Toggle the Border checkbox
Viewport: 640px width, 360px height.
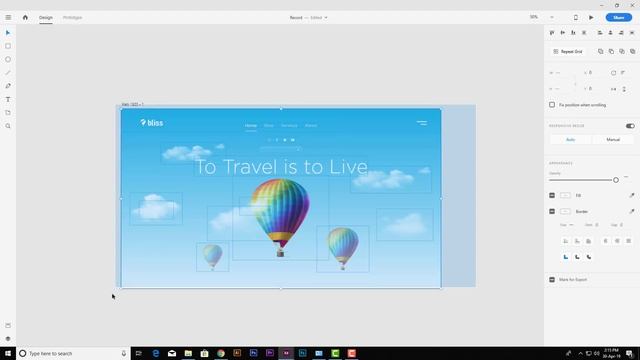pyautogui.click(x=552, y=211)
